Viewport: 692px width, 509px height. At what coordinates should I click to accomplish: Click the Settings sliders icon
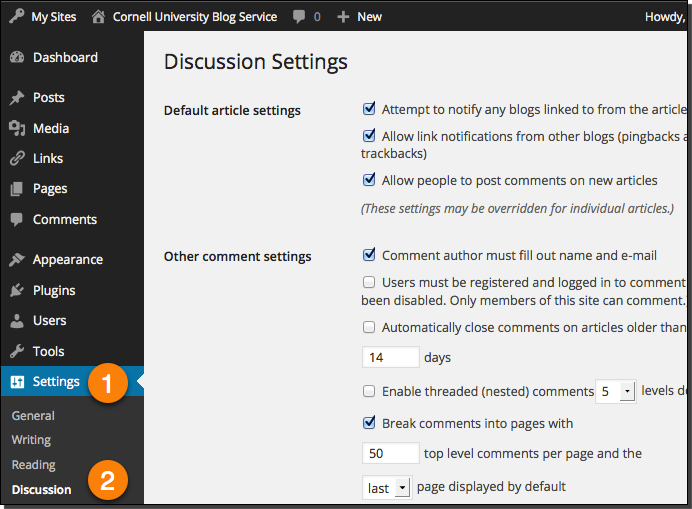(x=17, y=381)
